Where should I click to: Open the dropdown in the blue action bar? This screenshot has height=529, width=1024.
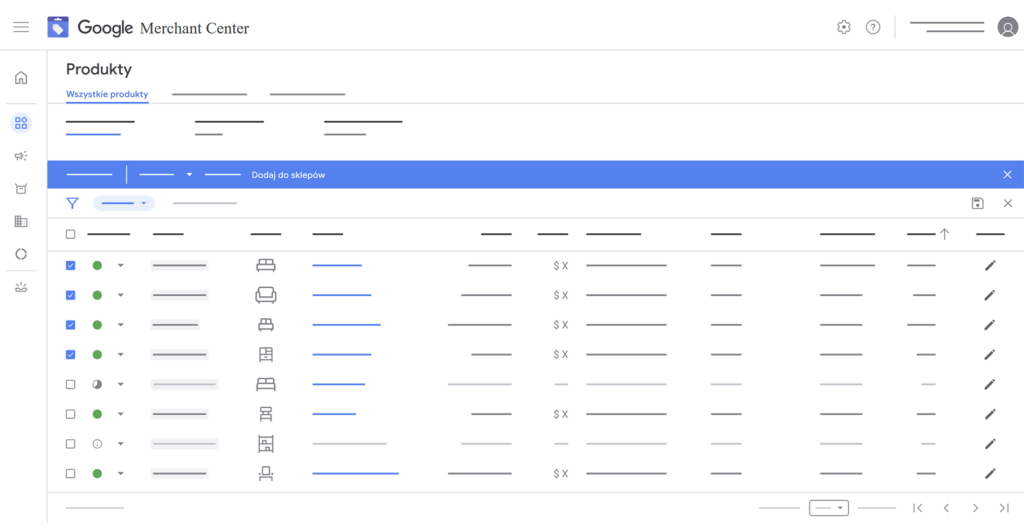(x=189, y=175)
